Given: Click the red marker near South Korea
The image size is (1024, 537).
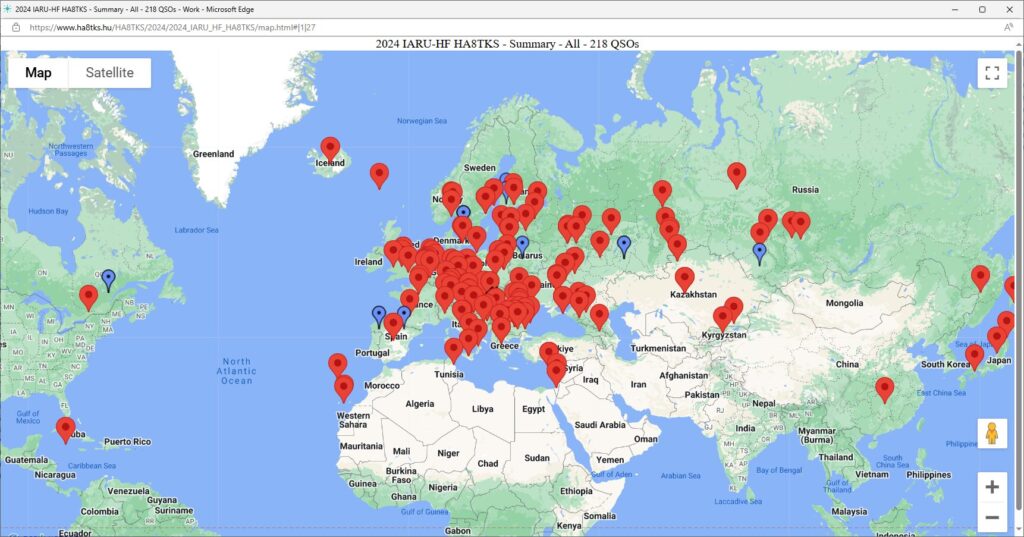Looking at the screenshot, I should (x=974, y=355).
